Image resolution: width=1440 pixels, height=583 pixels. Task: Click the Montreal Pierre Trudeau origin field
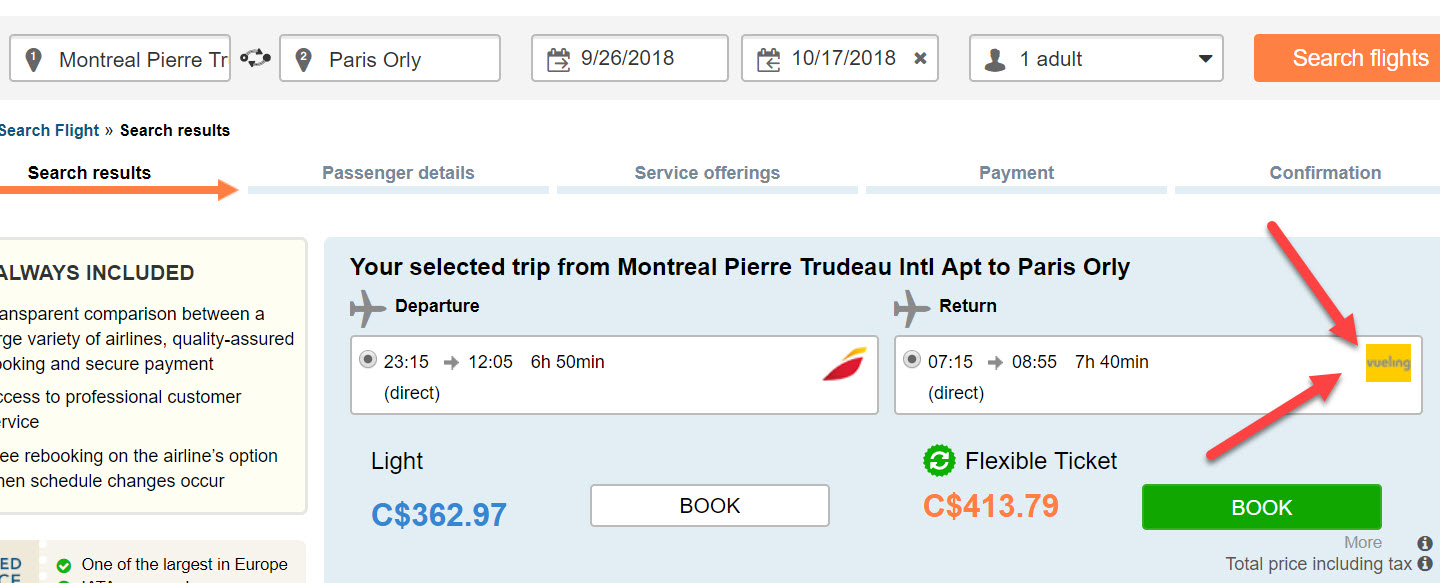[120, 59]
